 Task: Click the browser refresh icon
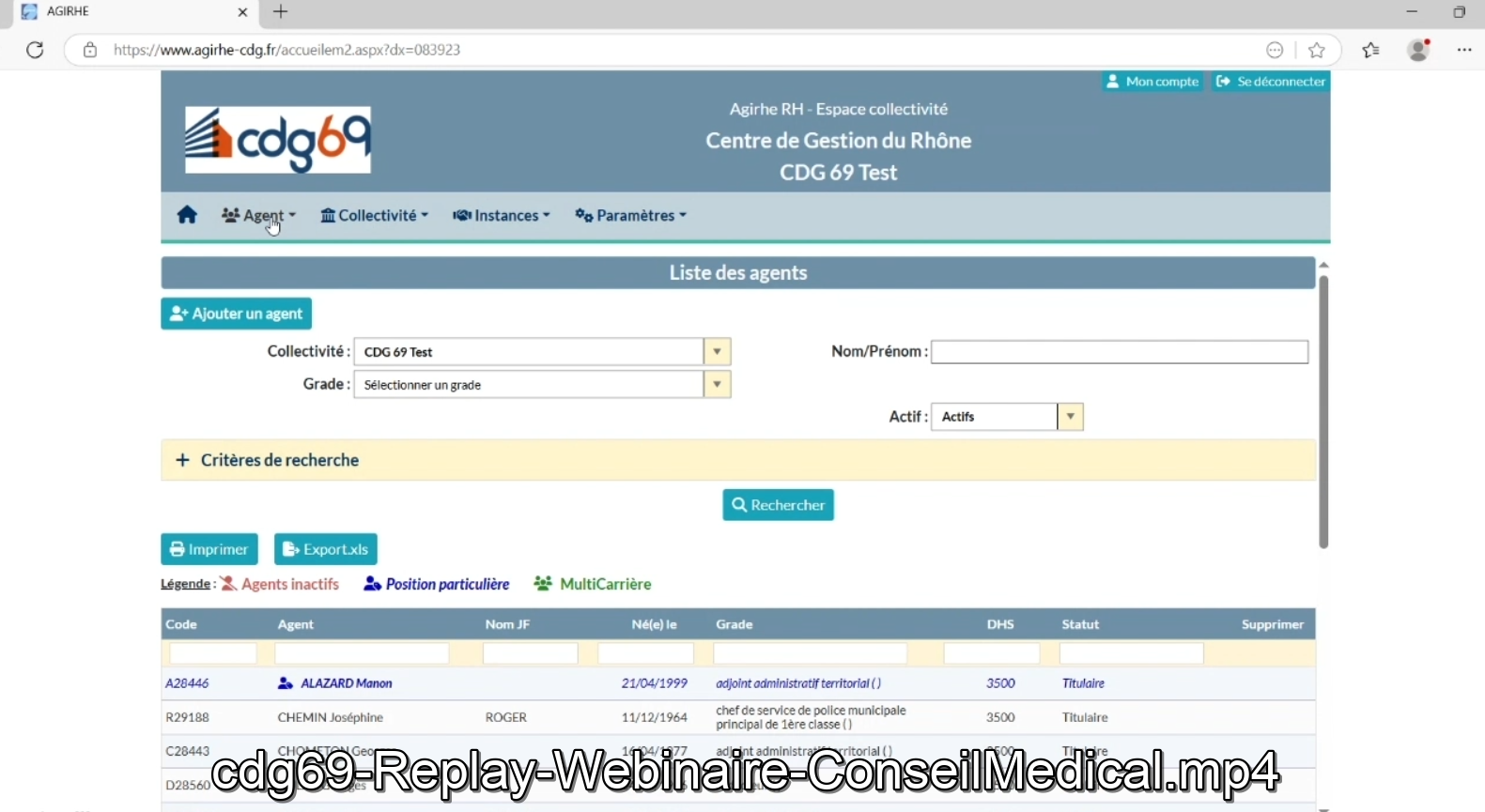tap(35, 50)
